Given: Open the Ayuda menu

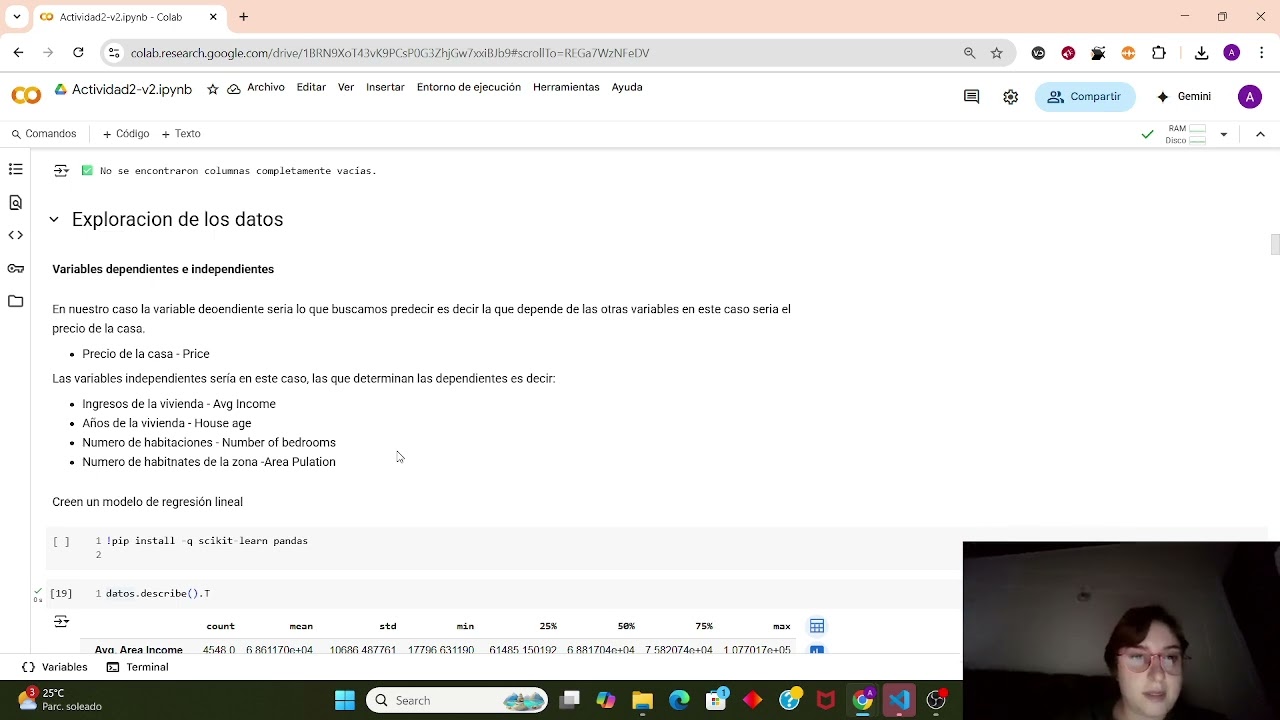Looking at the screenshot, I should [627, 87].
